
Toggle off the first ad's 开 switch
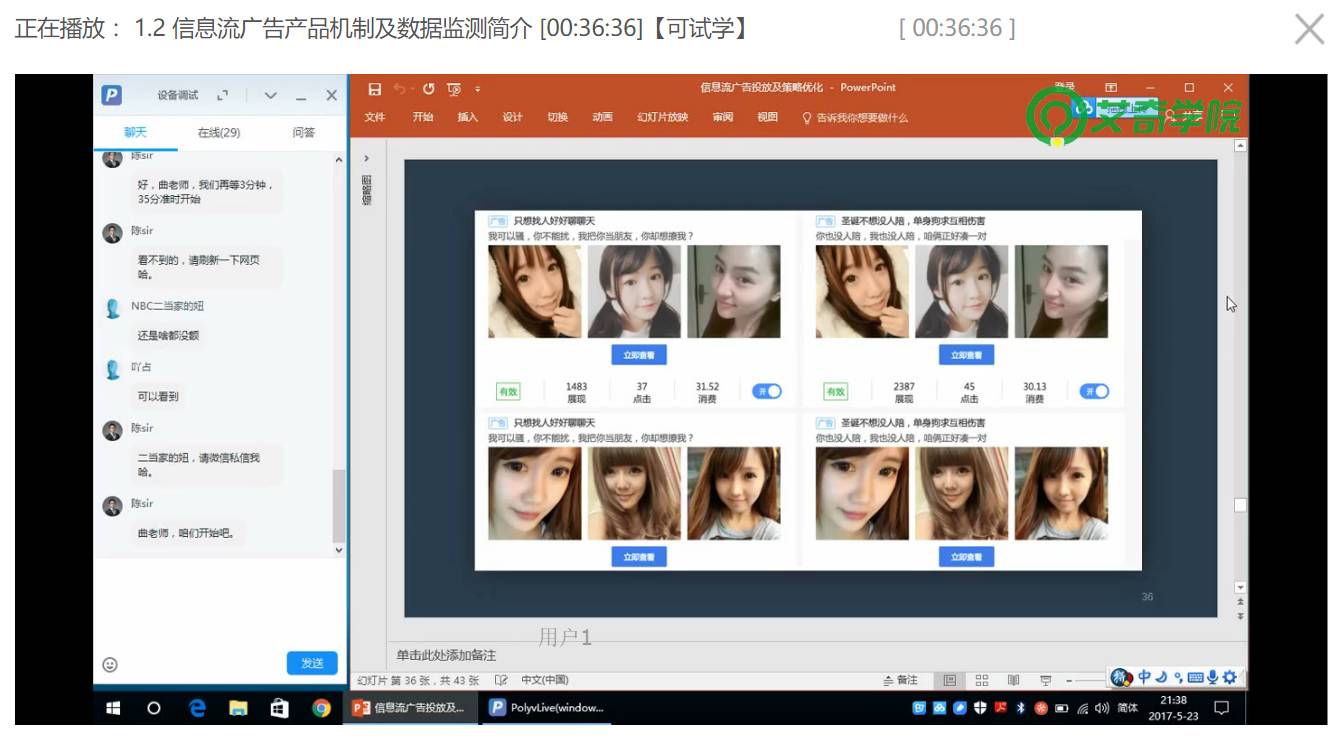point(767,391)
